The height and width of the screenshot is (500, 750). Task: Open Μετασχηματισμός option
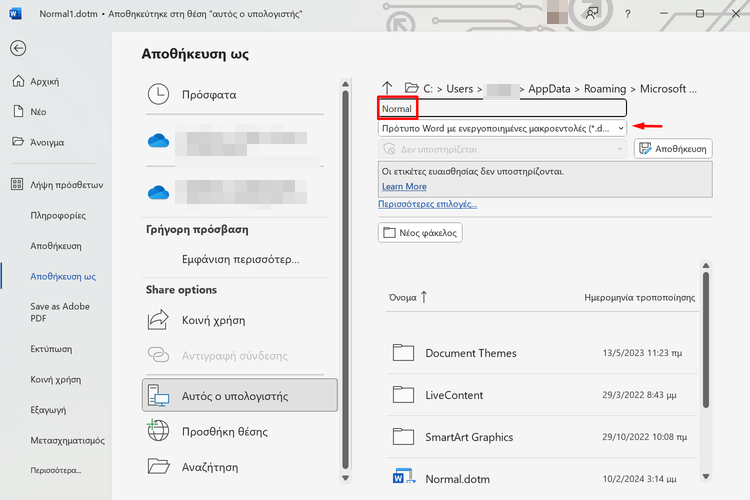[x=67, y=440]
